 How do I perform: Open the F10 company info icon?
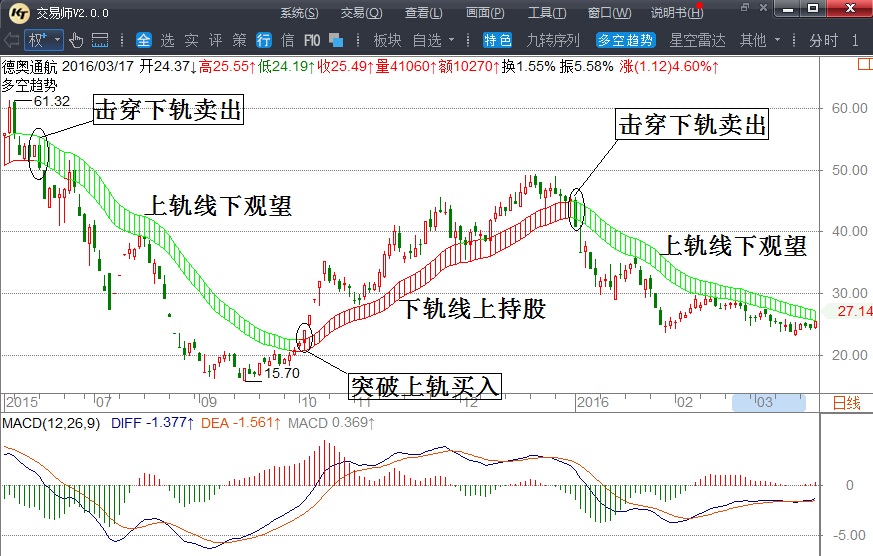point(312,40)
